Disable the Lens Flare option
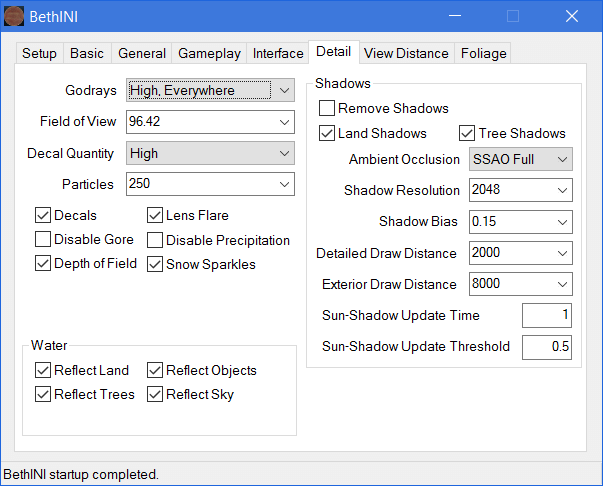603x486 pixels. click(x=155, y=215)
